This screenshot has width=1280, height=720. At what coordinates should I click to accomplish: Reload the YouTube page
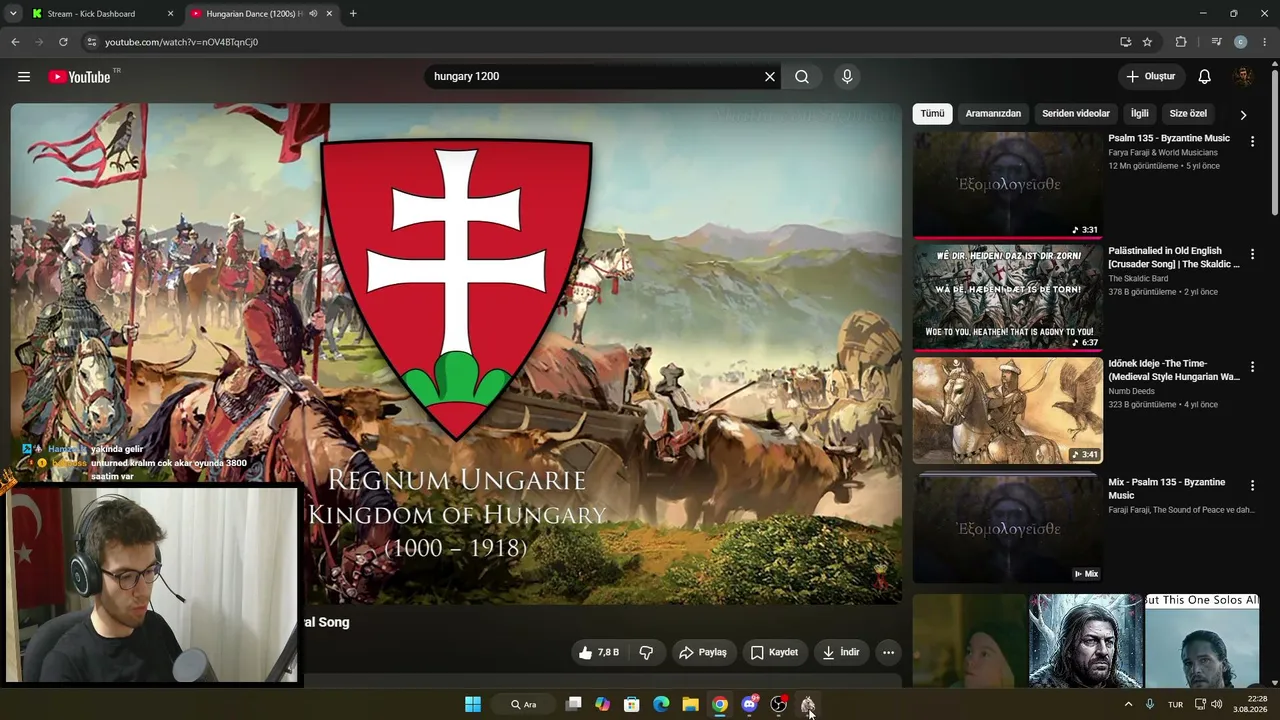pyautogui.click(x=63, y=42)
